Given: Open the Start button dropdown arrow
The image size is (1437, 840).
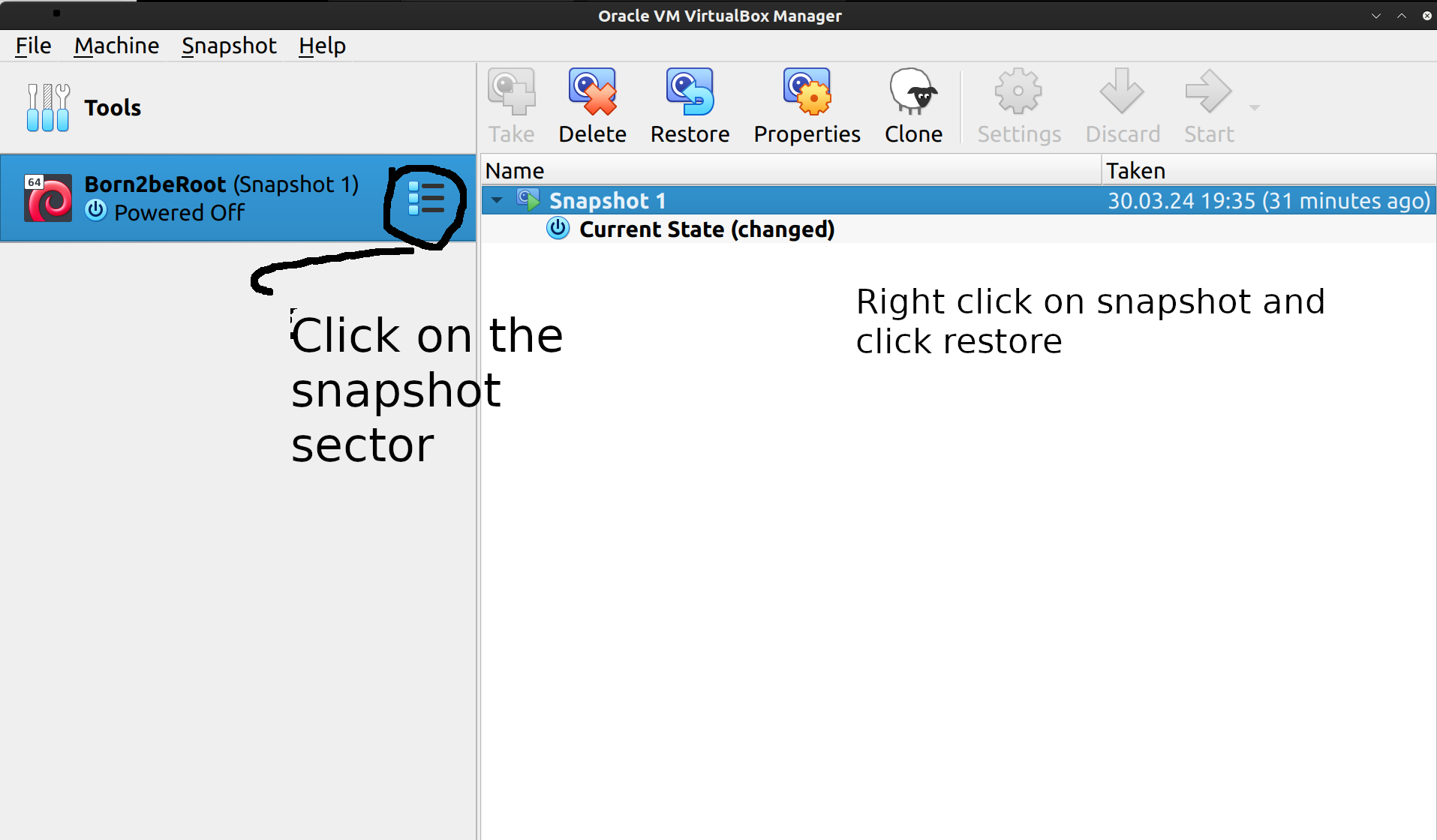Looking at the screenshot, I should 1254,107.
